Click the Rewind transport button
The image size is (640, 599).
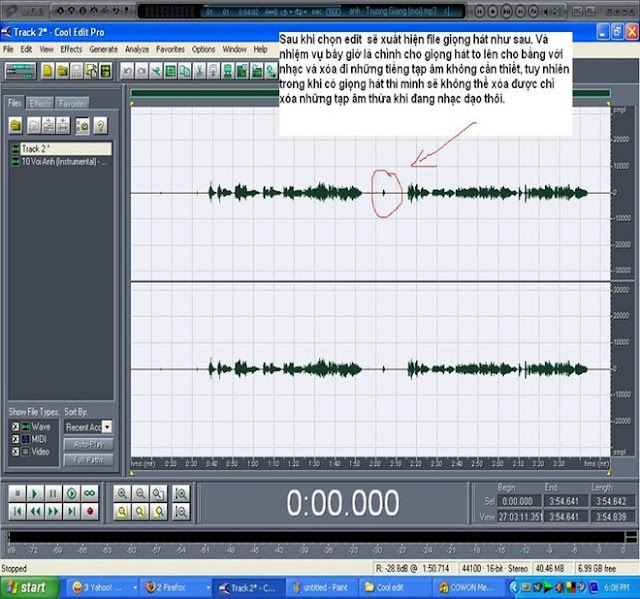click(x=36, y=511)
